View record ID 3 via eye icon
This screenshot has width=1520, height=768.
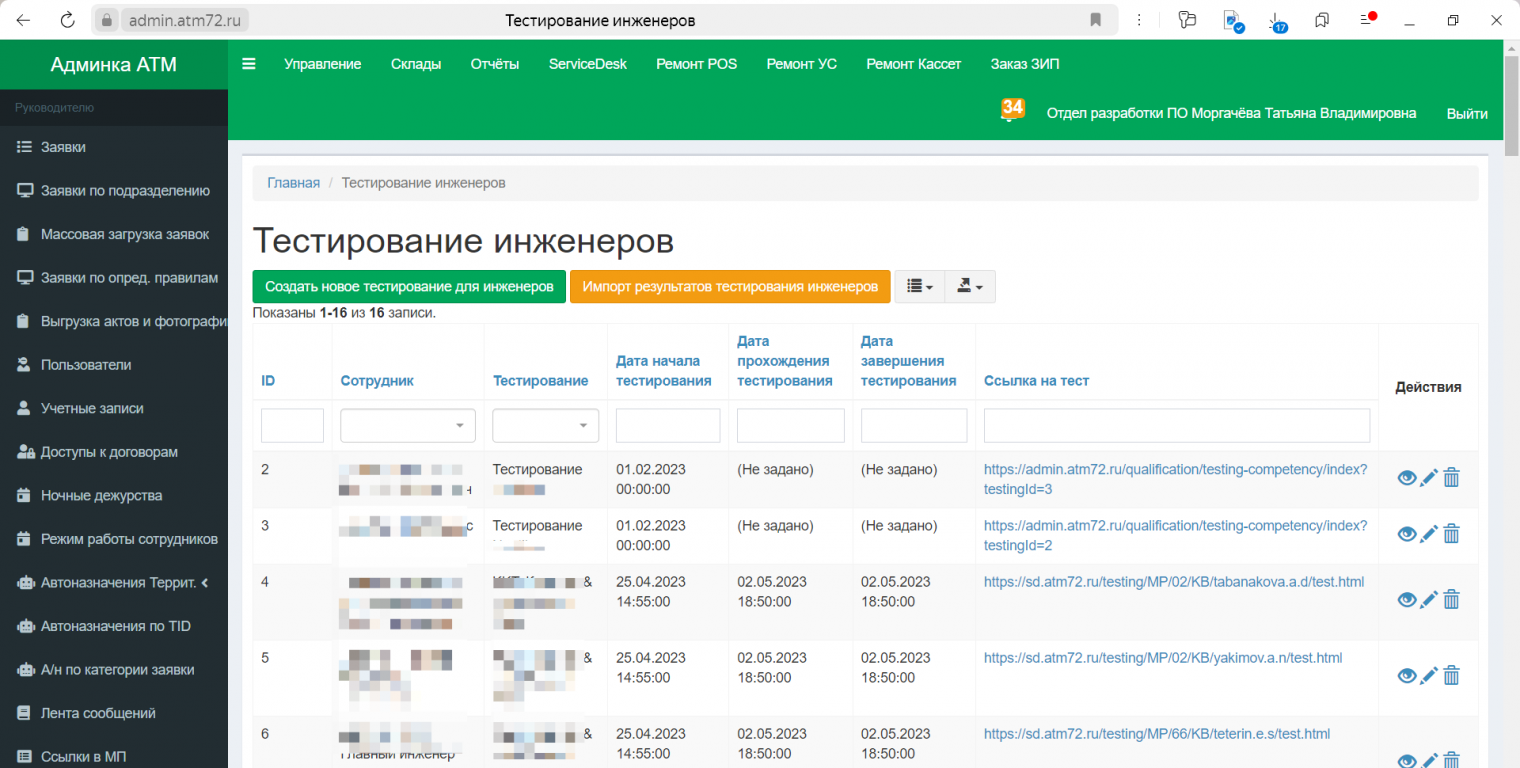coord(1406,534)
